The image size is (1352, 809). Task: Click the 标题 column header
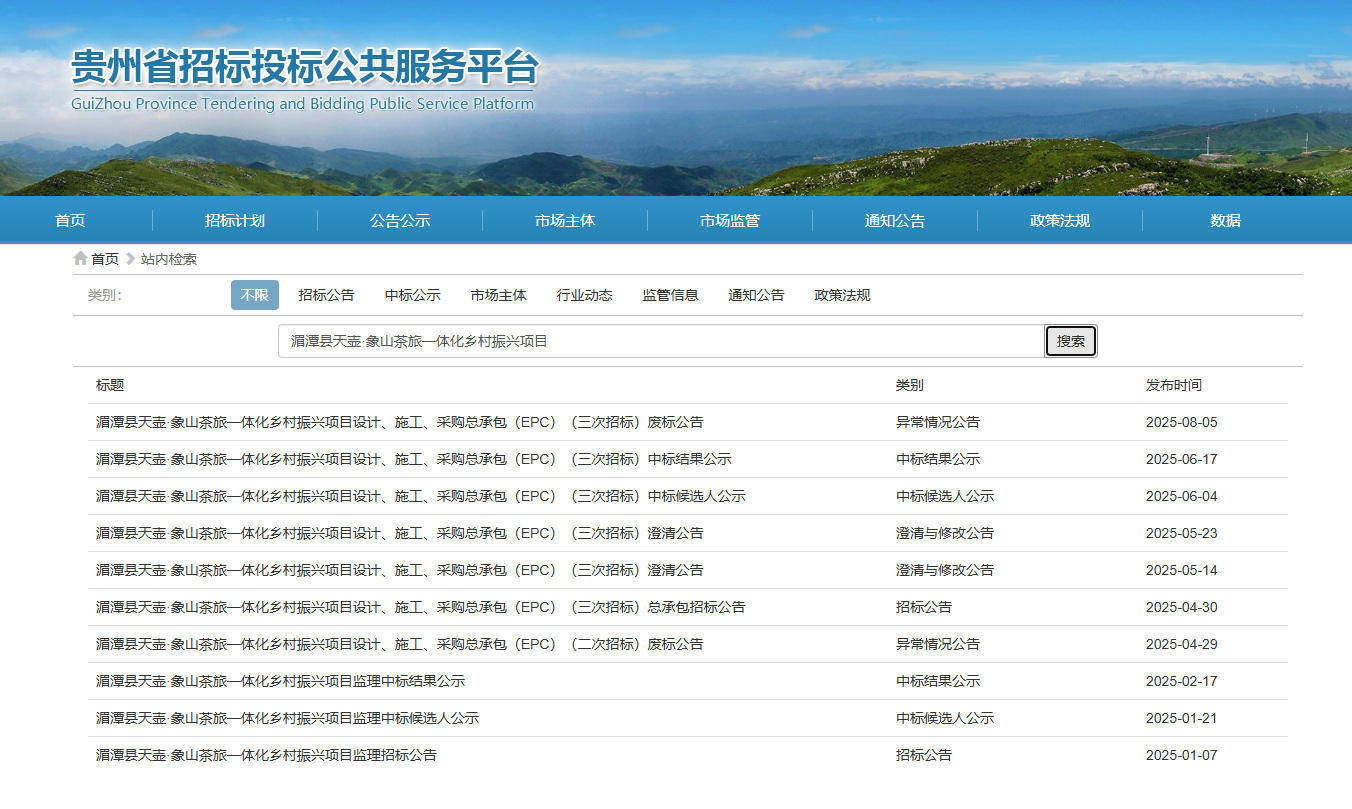point(110,385)
